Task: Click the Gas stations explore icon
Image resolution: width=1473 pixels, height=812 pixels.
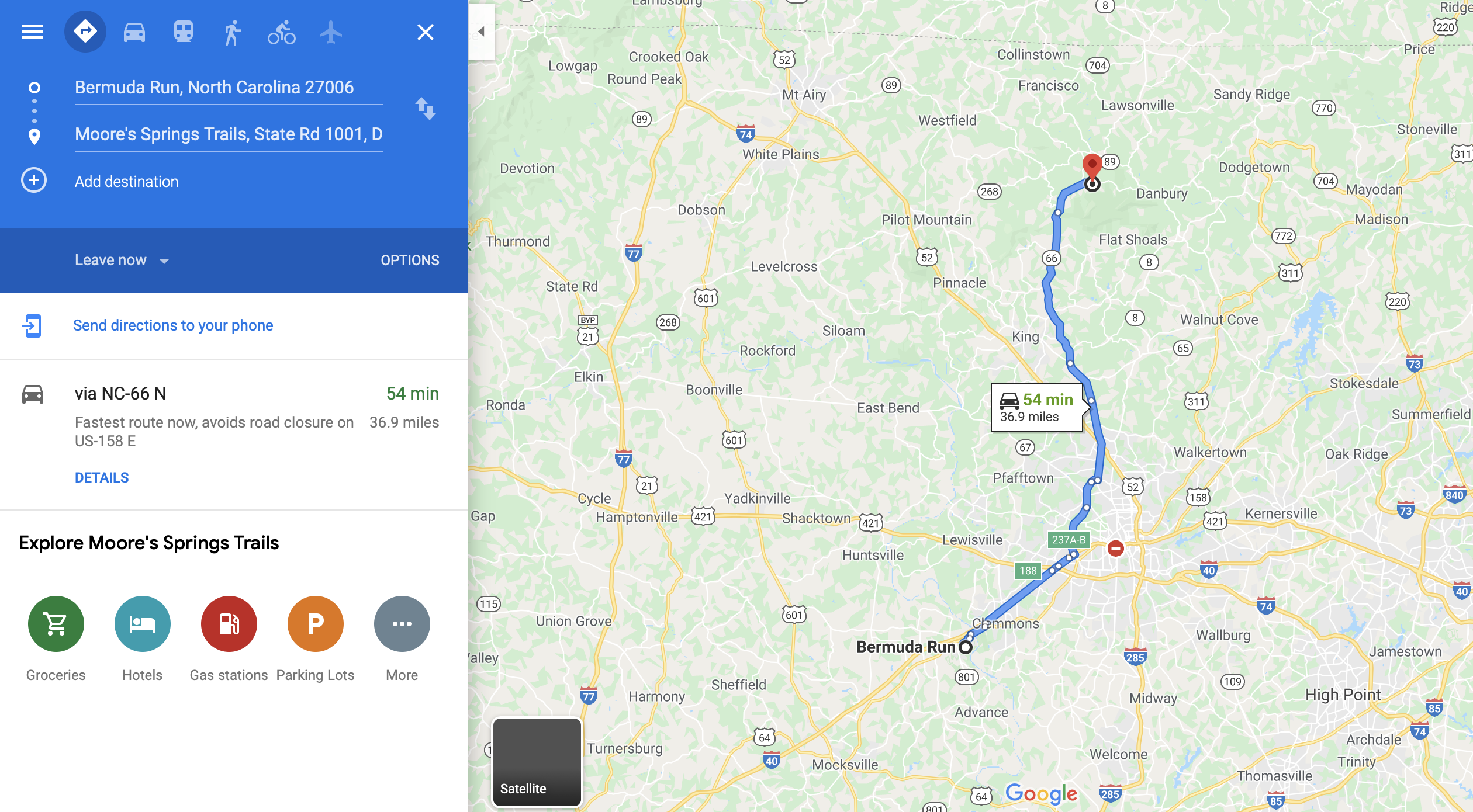Action: (x=229, y=624)
